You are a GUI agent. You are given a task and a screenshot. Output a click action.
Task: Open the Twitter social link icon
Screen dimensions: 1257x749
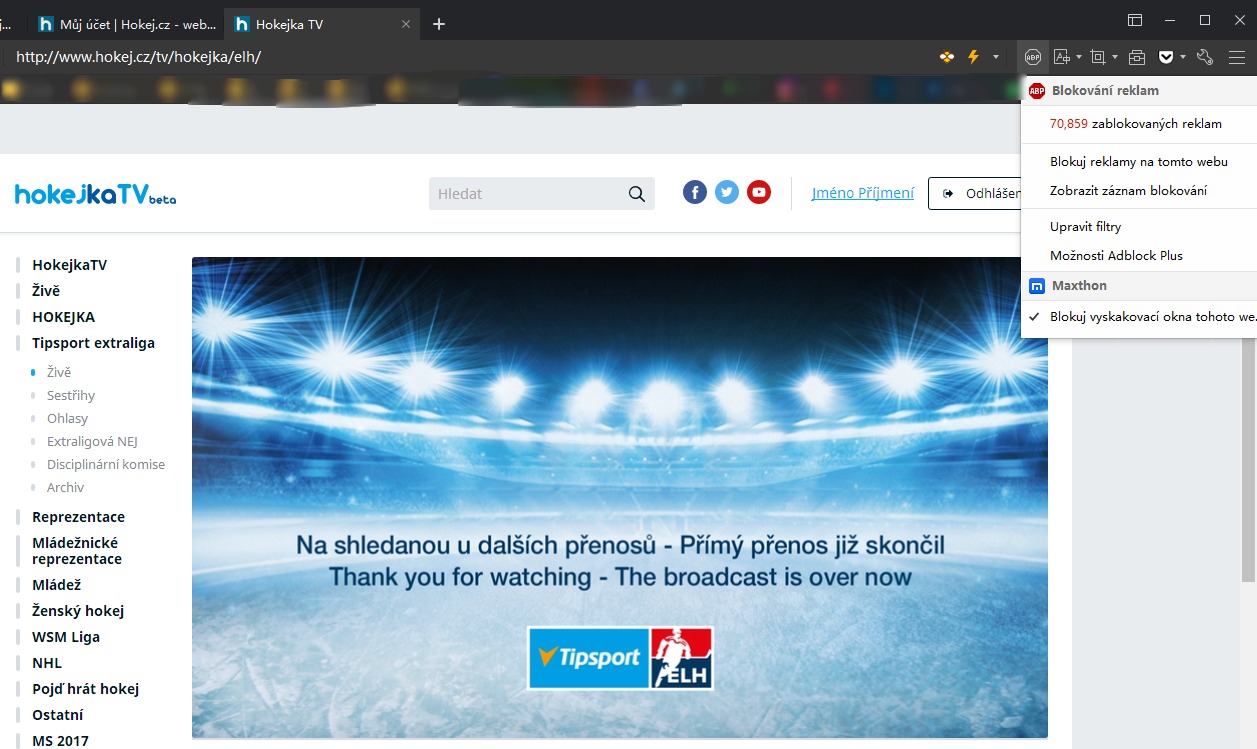click(x=727, y=193)
